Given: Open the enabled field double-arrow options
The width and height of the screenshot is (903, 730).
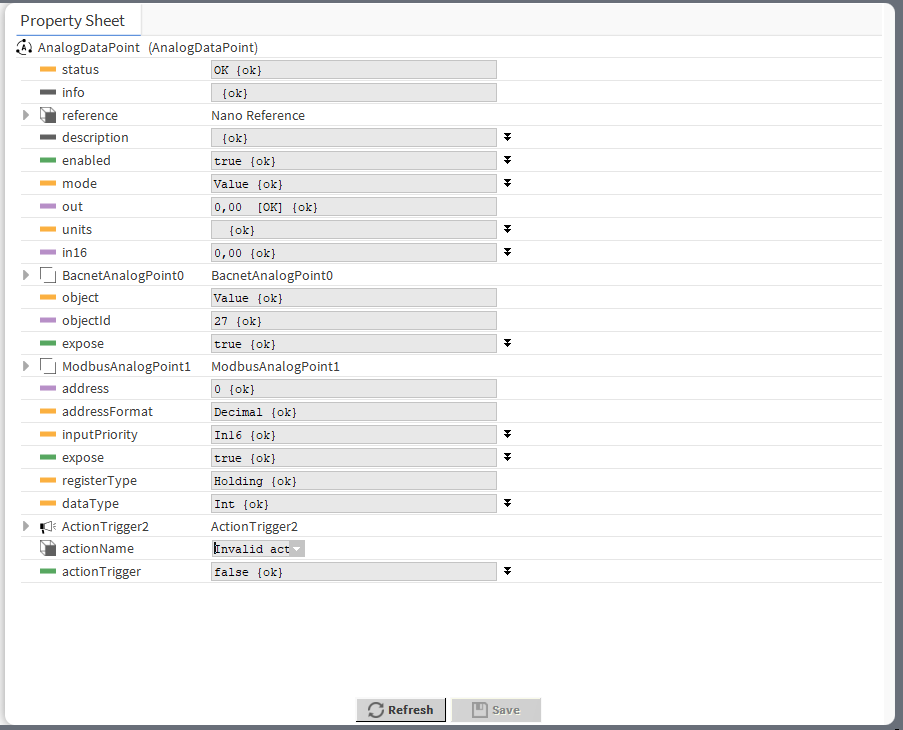Looking at the screenshot, I should point(508,160).
